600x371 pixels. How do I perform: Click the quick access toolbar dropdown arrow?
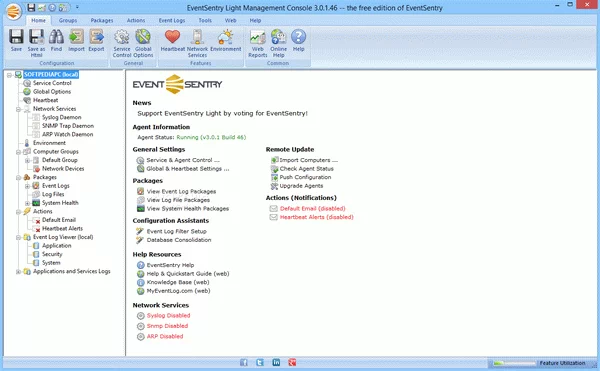(77, 7)
